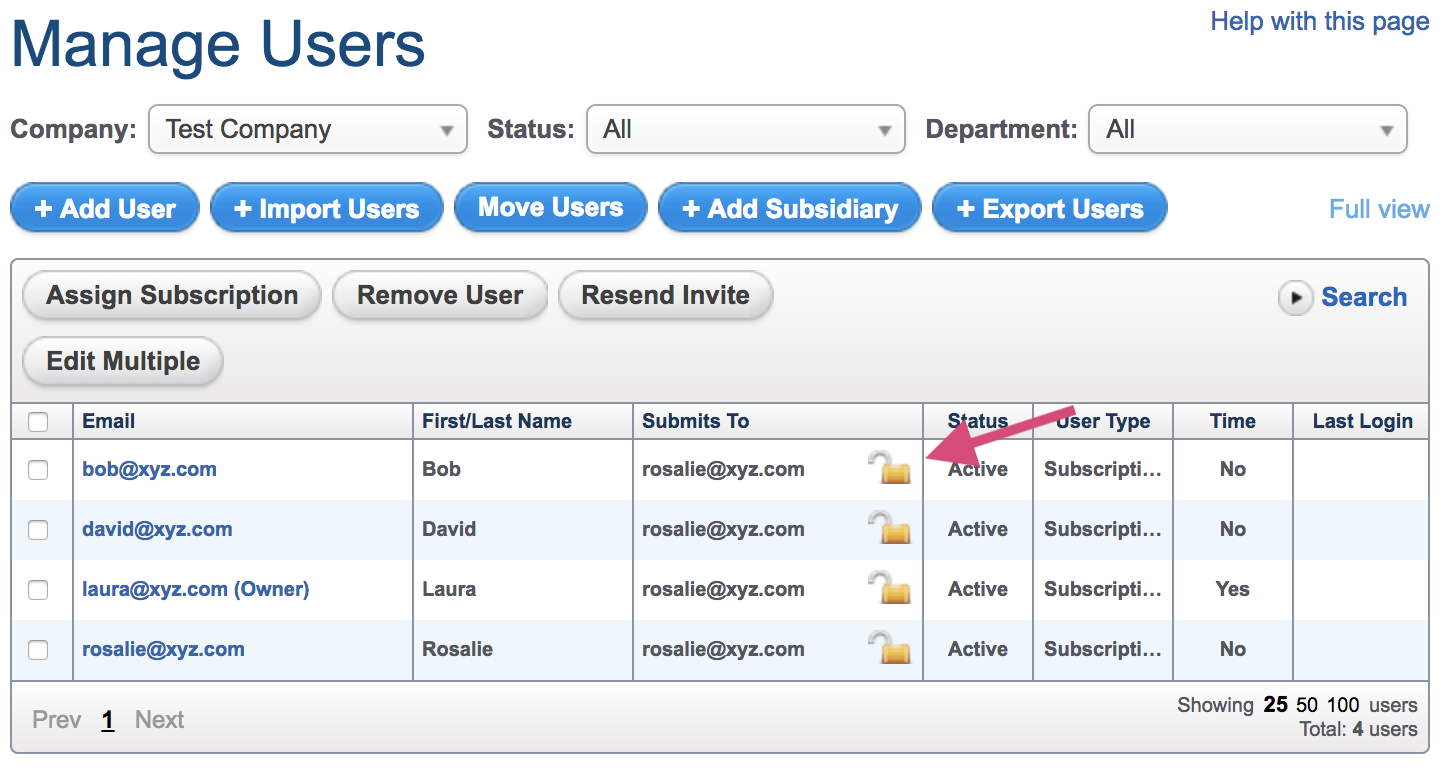Click the Move Users button

tap(551, 207)
